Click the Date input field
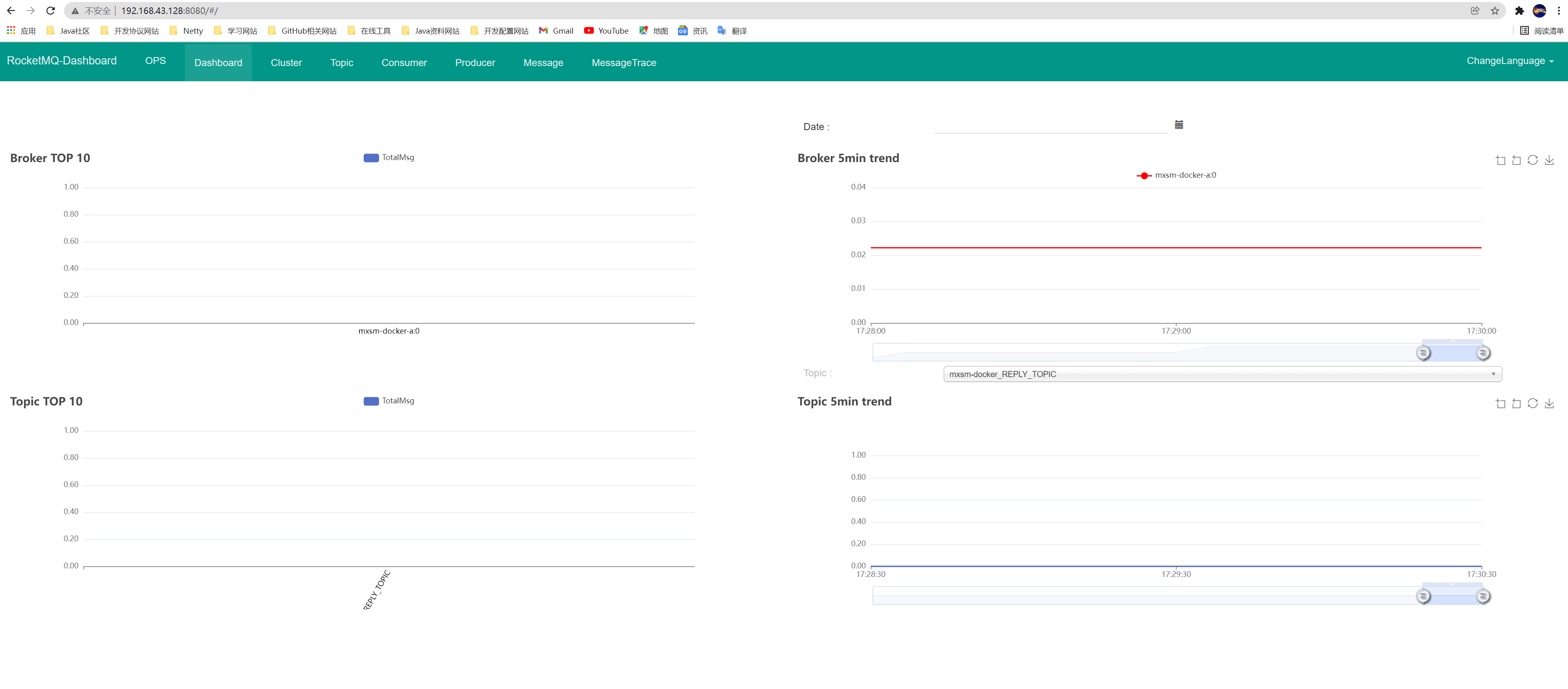The height and width of the screenshot is (689, 1568). coord(1050,126)
